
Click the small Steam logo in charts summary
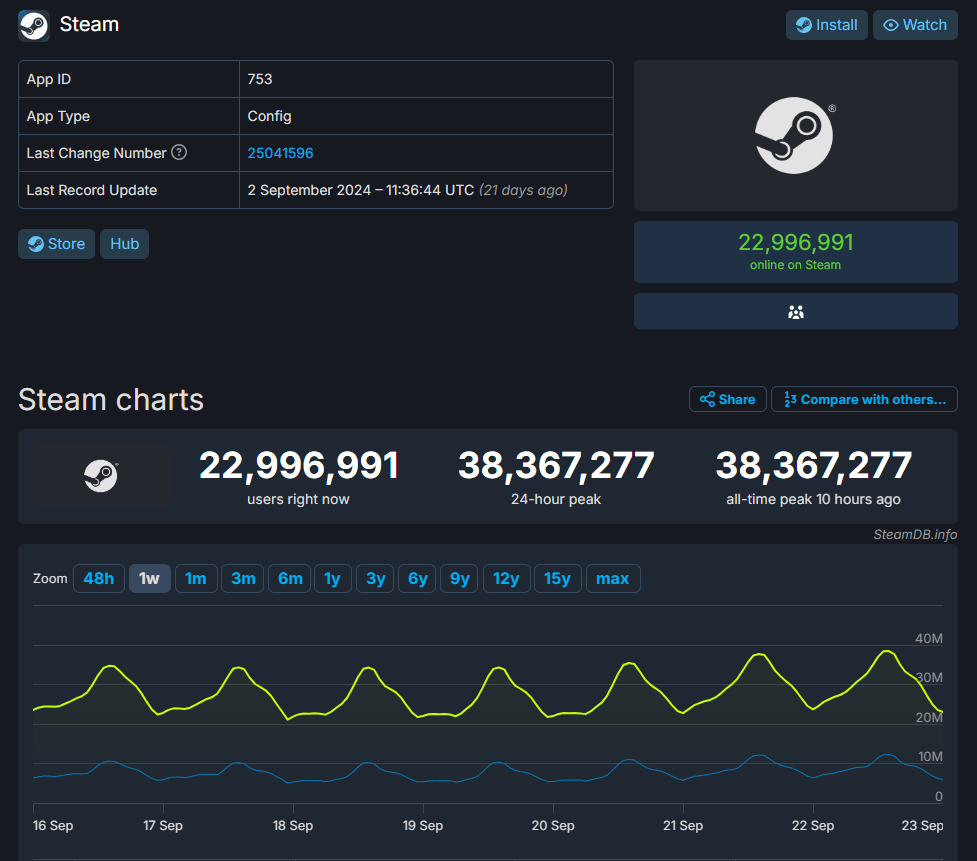(x=101, y=476)
